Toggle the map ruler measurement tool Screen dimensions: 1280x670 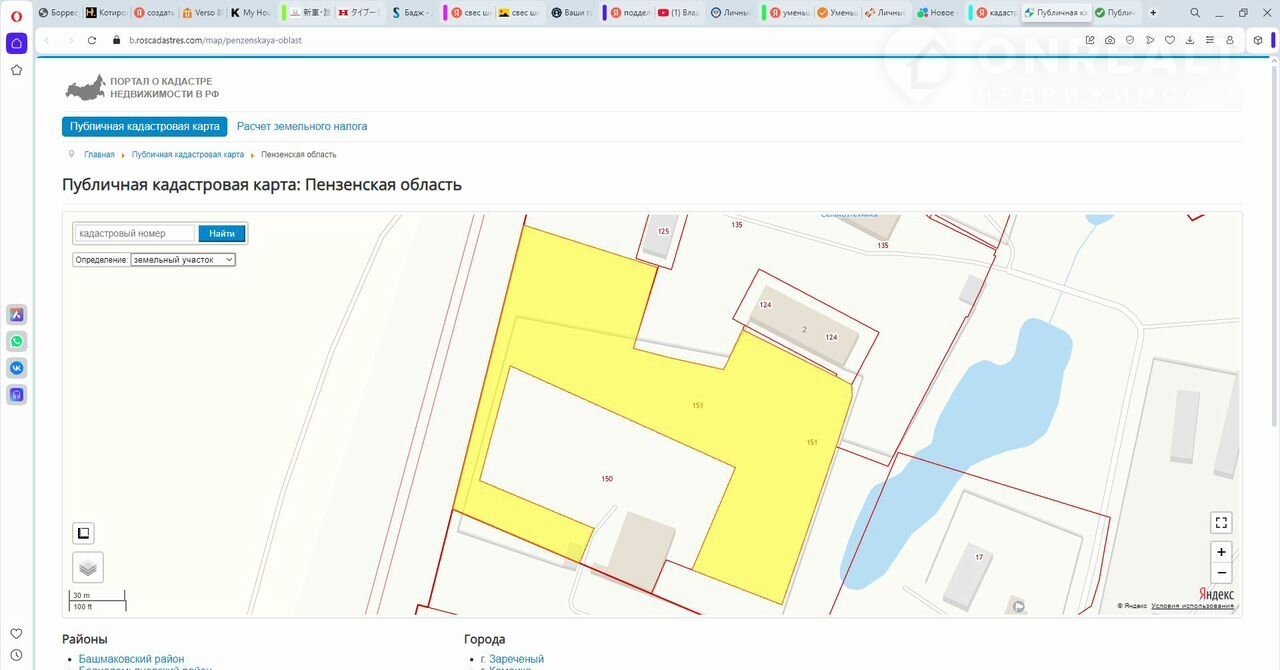point(84,533)
